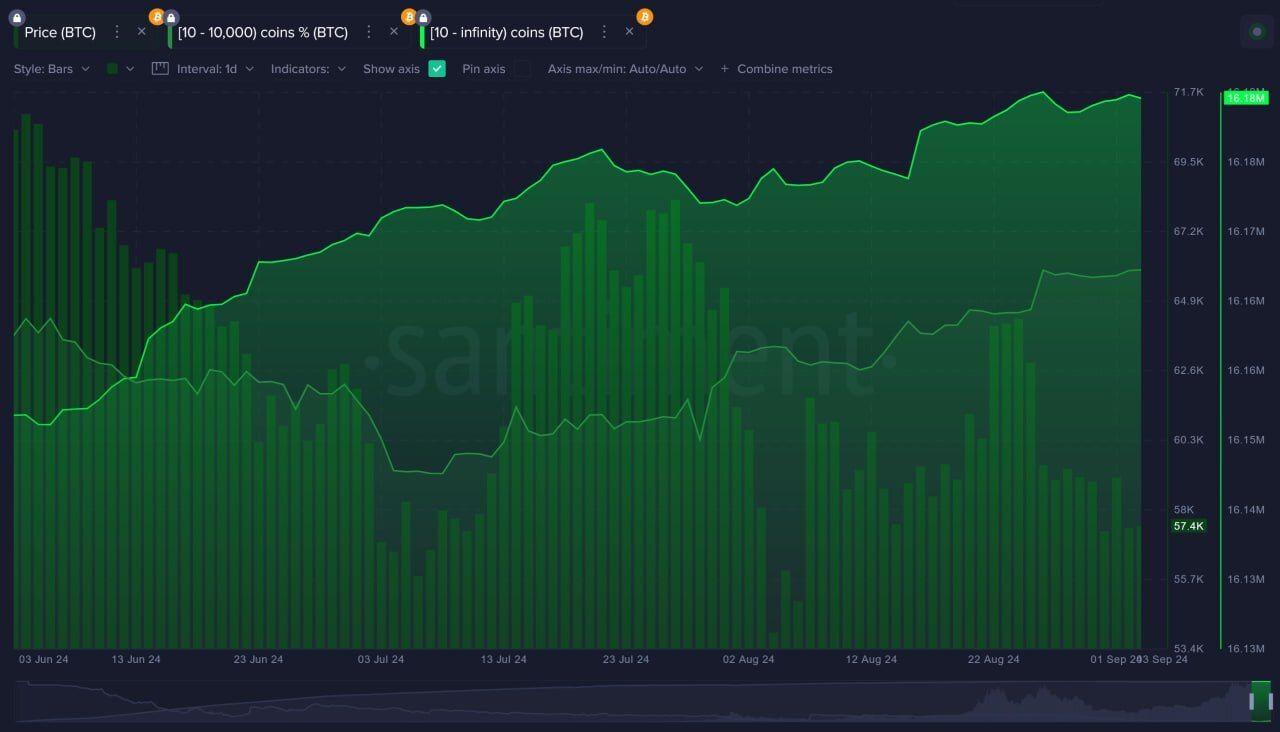Viewport: 1280px width, 732px height.
Task: Click the Bitcoin icon on the second metric tab
Action: pyautogui.click(x=156, y=17)
